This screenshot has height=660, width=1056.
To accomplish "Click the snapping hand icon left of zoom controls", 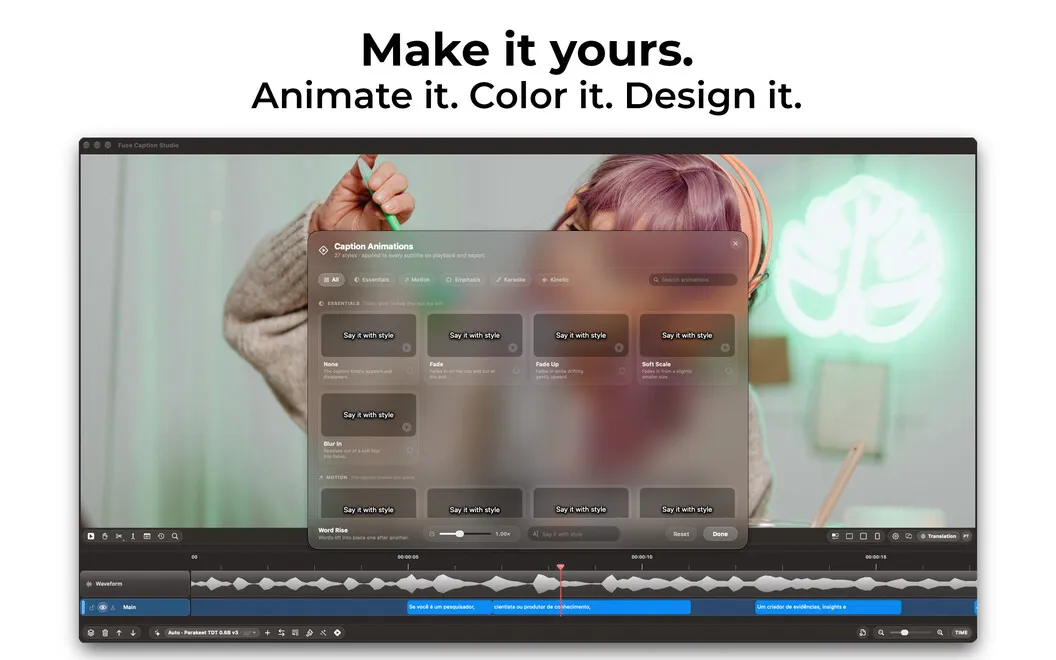I will coord(863,632).
